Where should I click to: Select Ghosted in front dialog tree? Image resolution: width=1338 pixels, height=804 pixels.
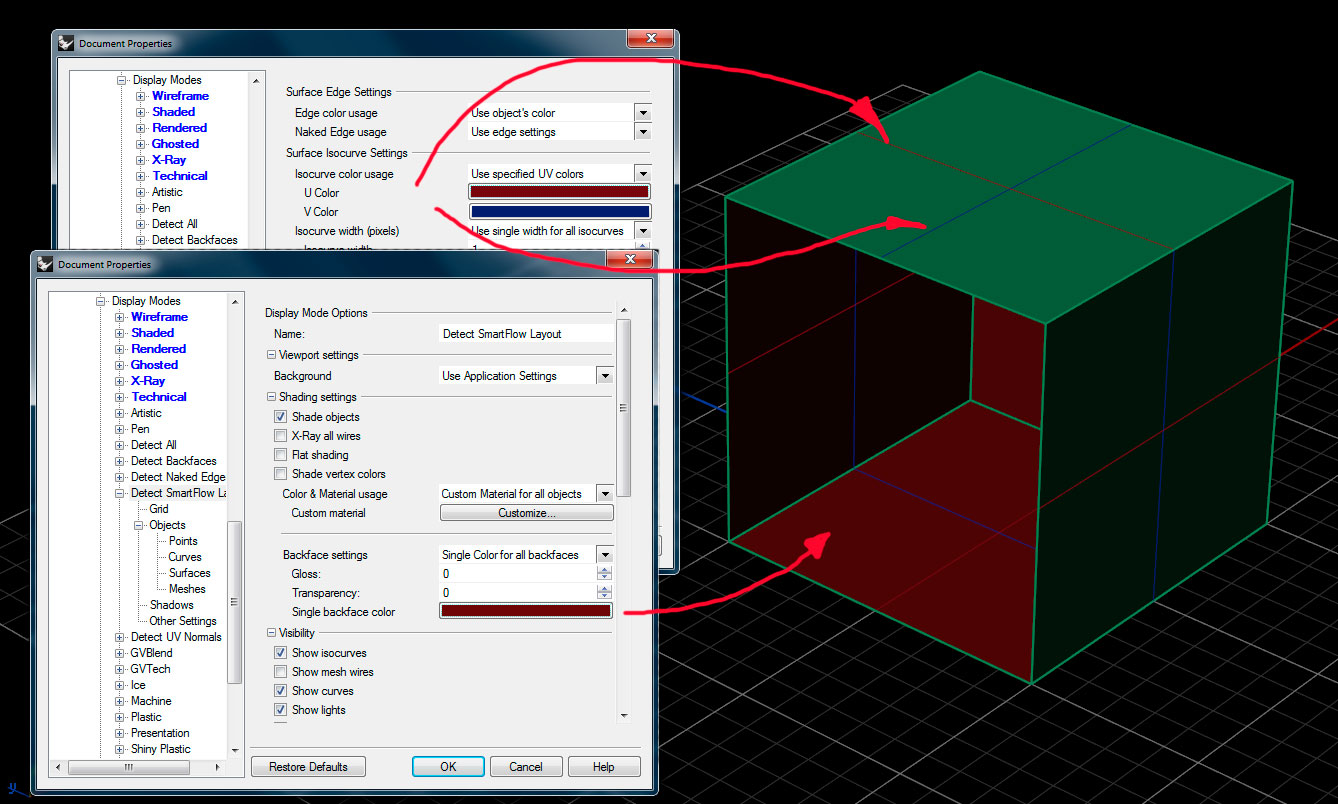coord(155,365)
